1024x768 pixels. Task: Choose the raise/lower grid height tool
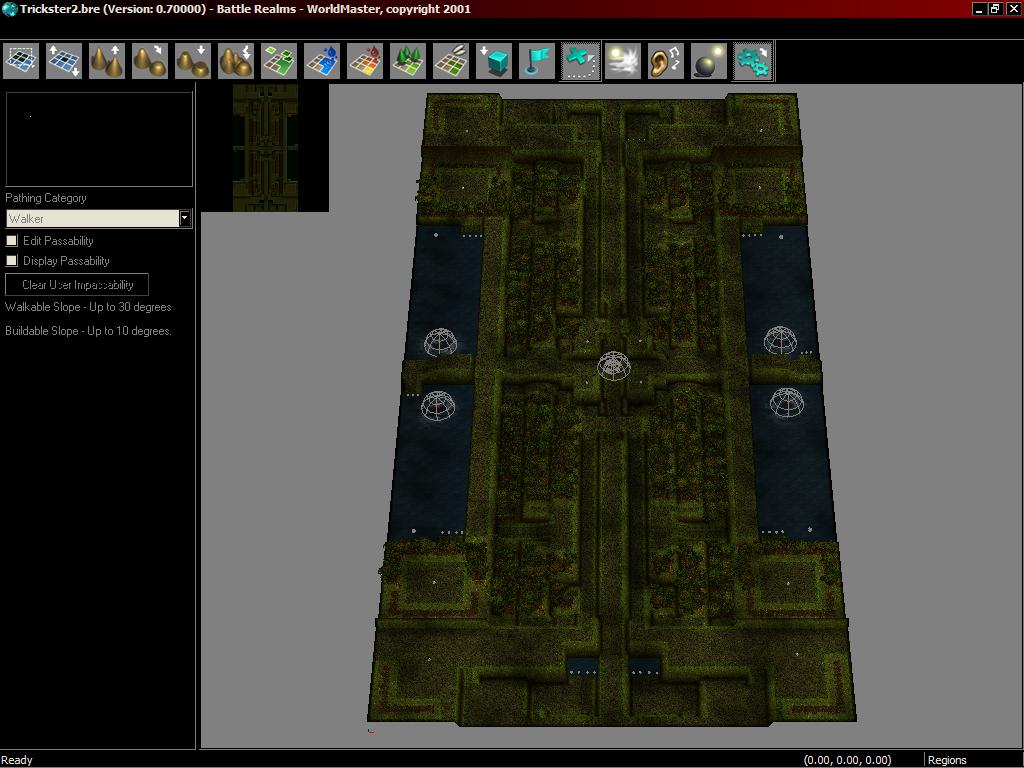click(64, 61)
